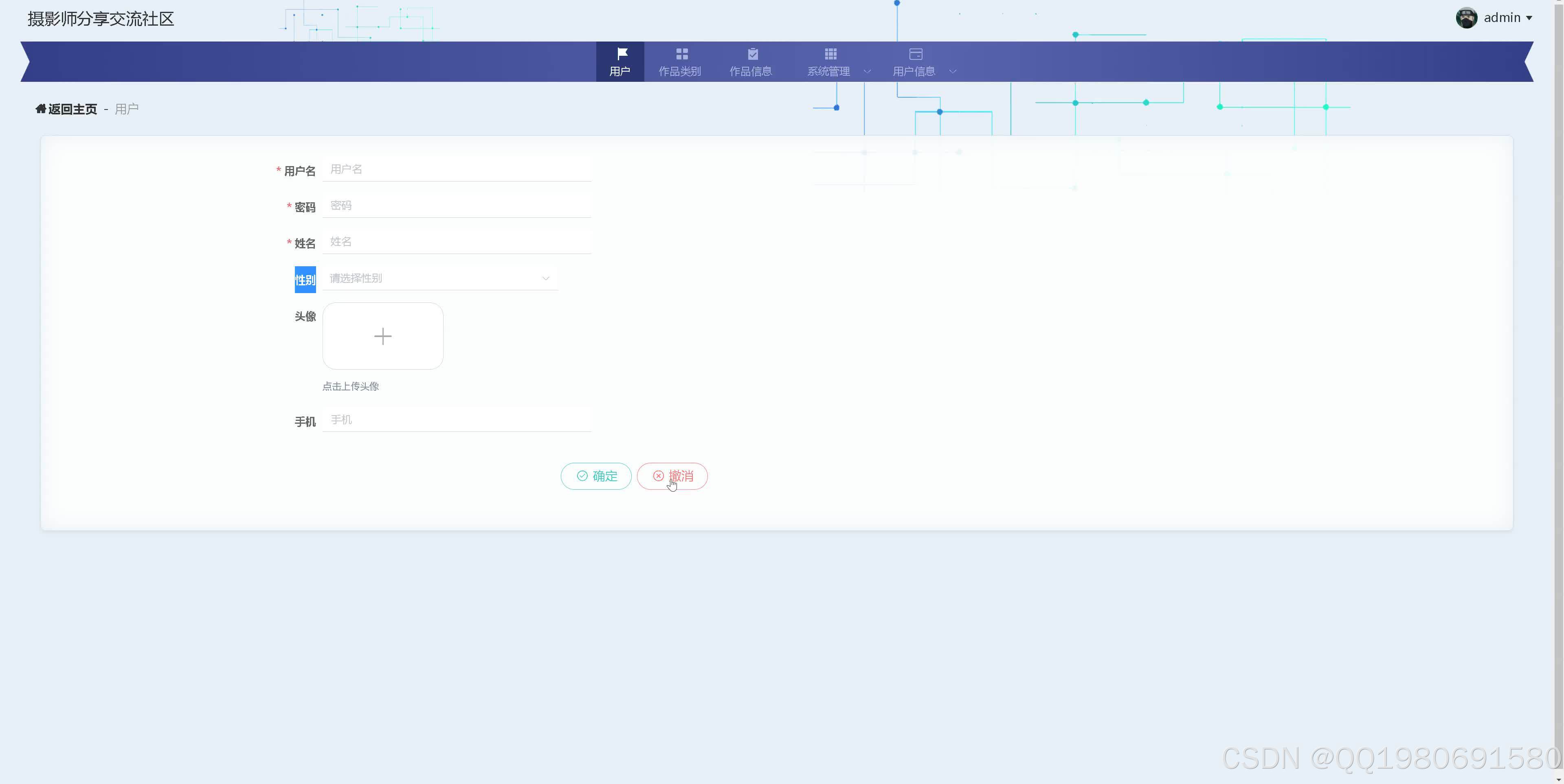Click the grid icon above 作品类别
Viewport: 1564px width, 784px height.
pyautogui.click(x=681, y=53)
